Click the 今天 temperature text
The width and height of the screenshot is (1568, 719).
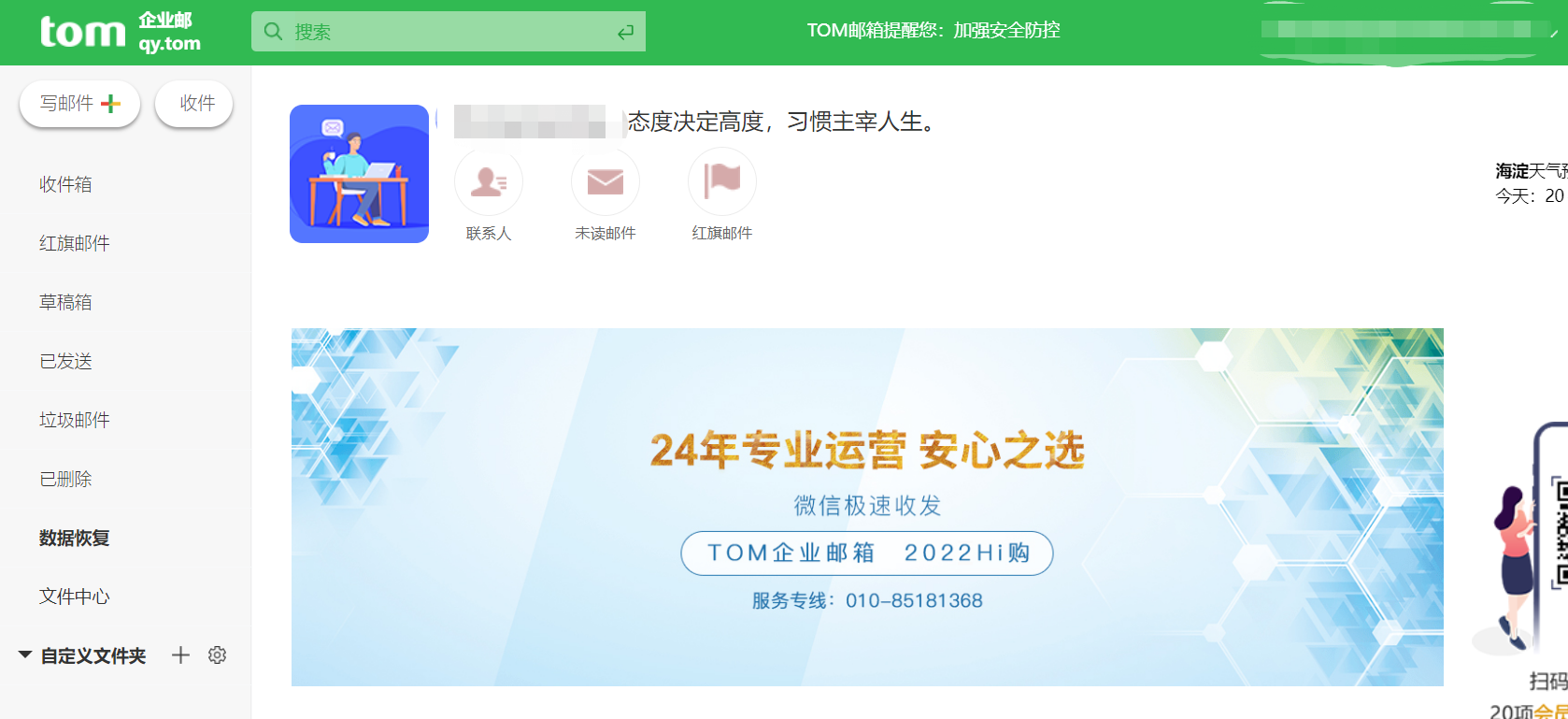[1530, 196]
